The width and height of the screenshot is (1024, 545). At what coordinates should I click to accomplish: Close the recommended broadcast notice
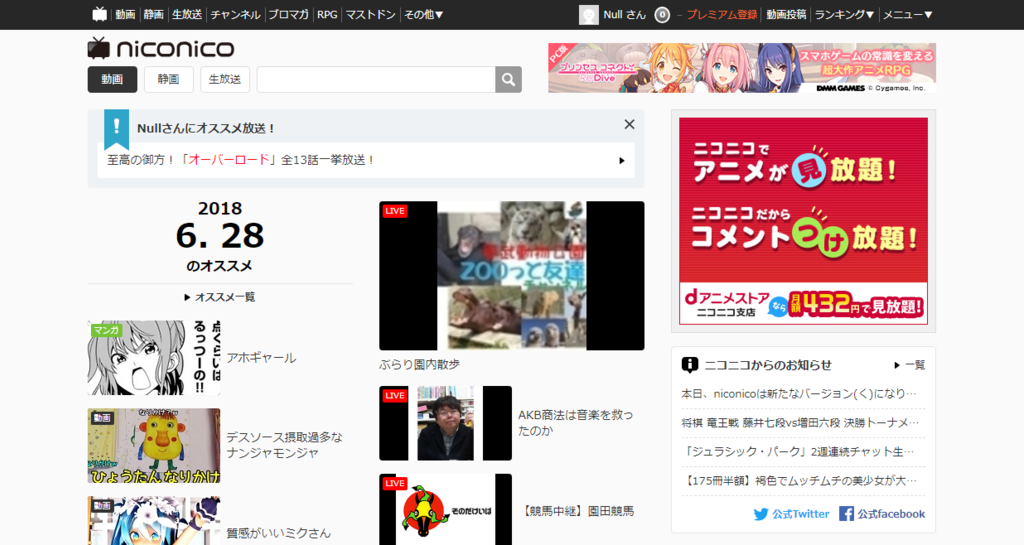coord(629,124)
